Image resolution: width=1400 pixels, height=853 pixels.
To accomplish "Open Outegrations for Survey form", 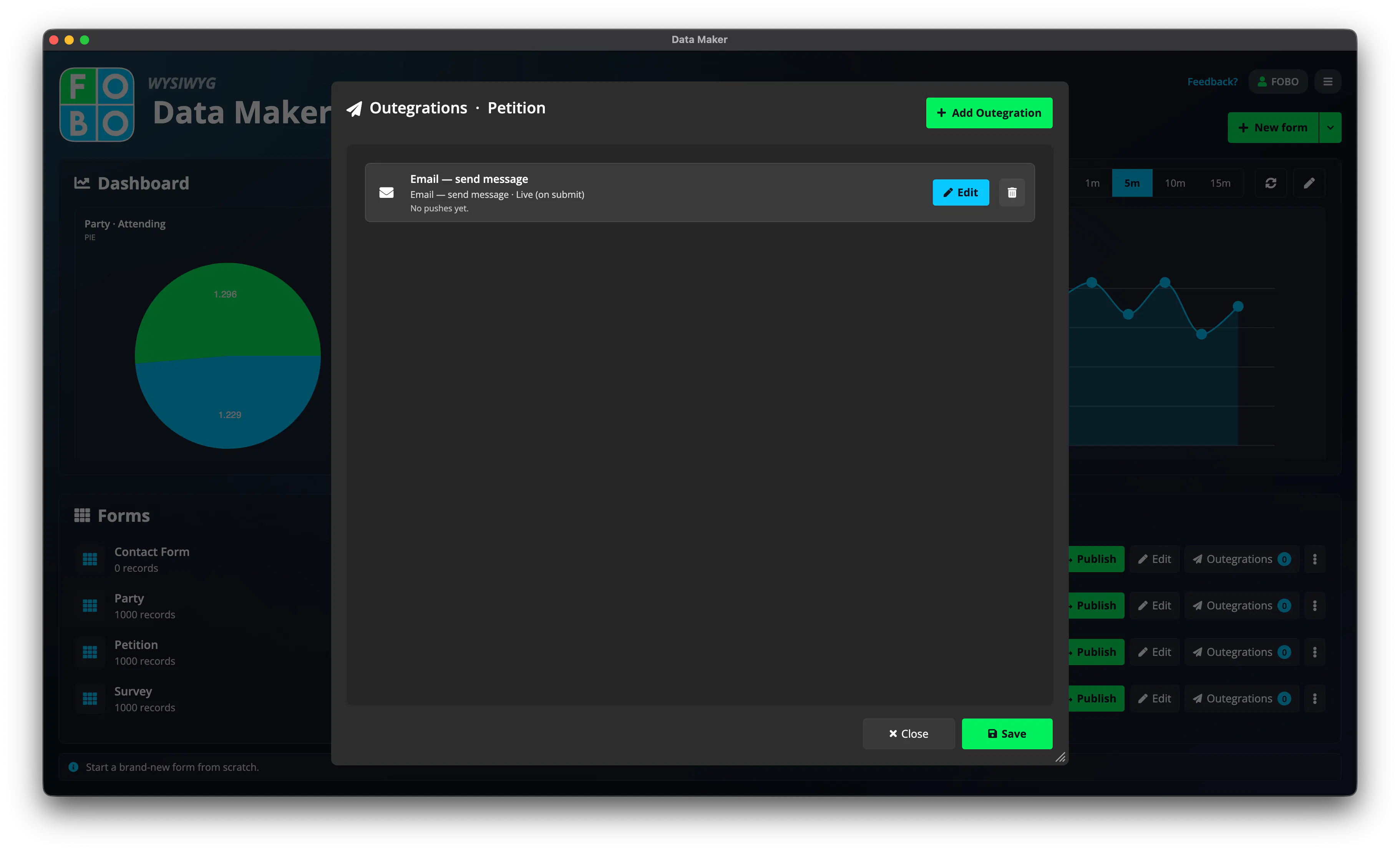I will click(1241, 699).
